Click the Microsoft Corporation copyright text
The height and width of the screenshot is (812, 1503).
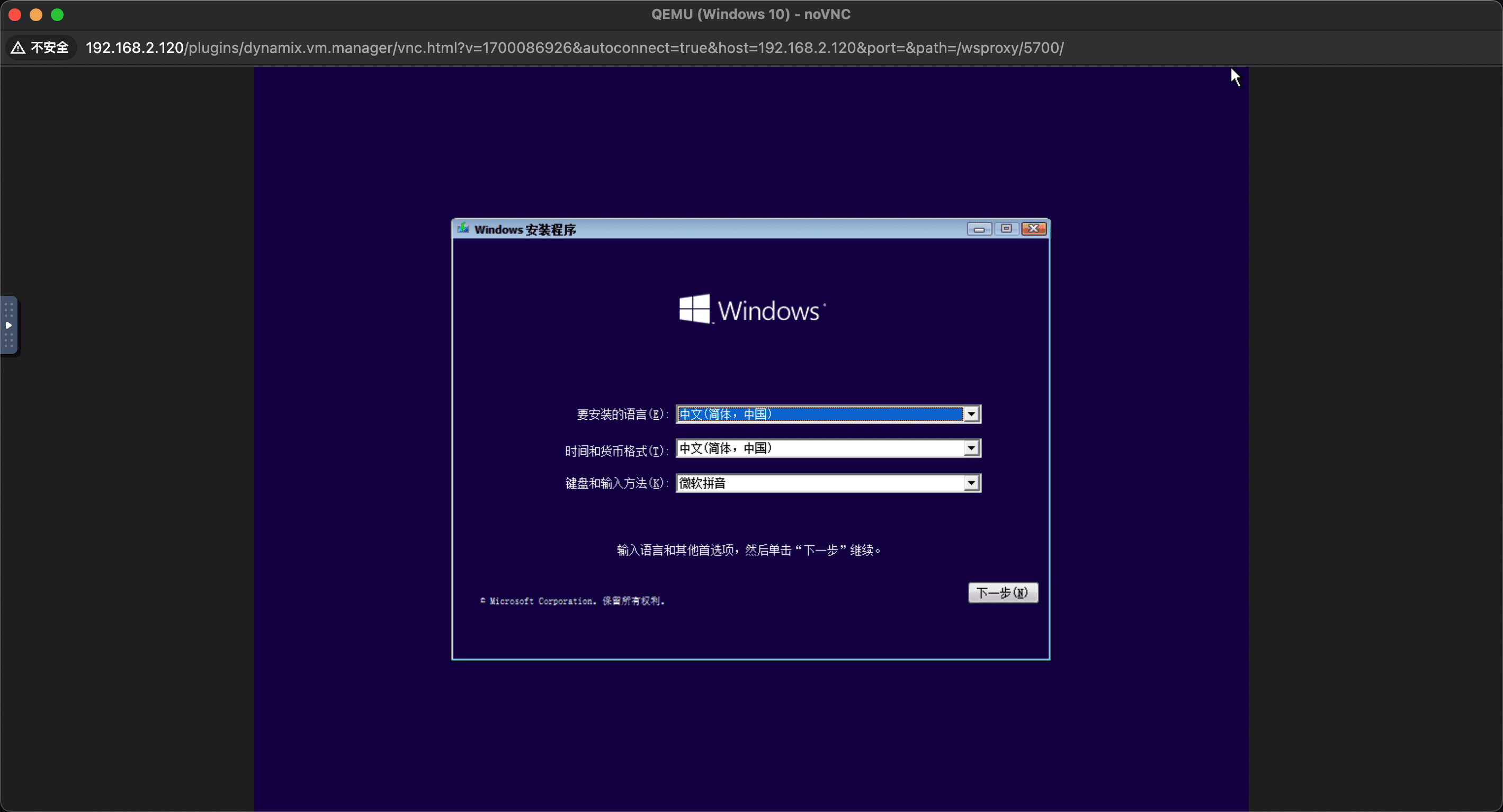click(x=572, y=601)
